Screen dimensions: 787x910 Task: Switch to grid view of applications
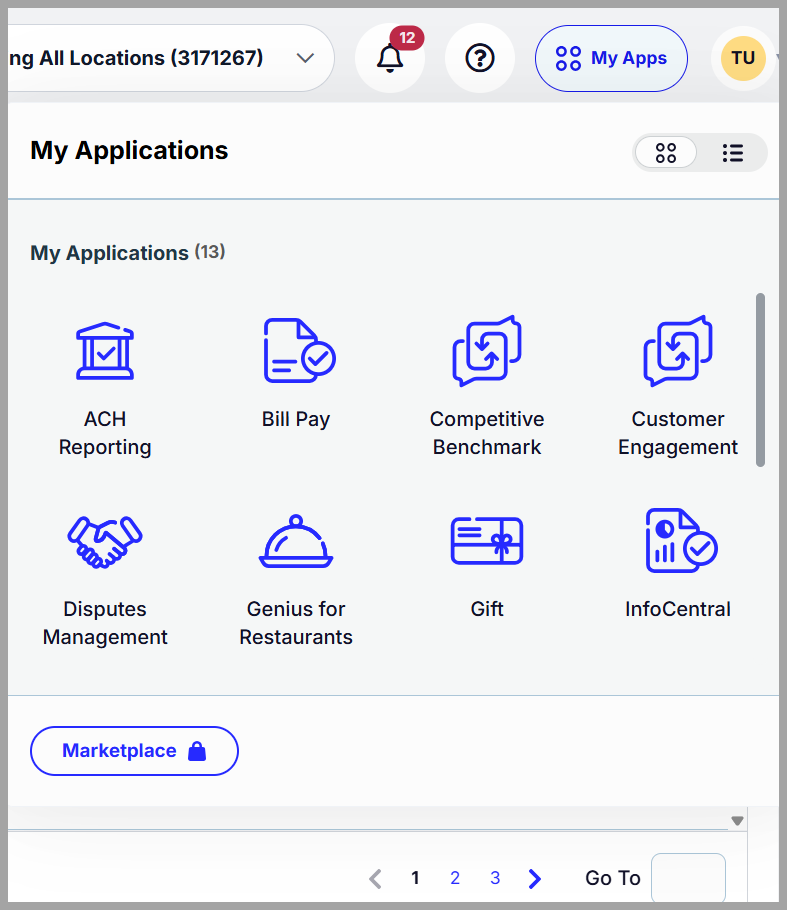(x=666, y=153)
